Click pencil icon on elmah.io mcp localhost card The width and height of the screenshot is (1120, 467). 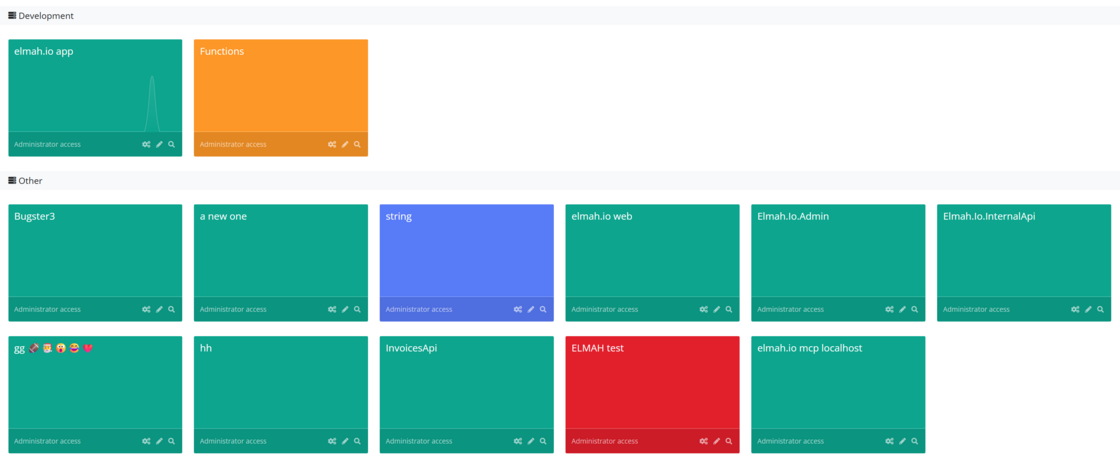(x=902, y=441)
